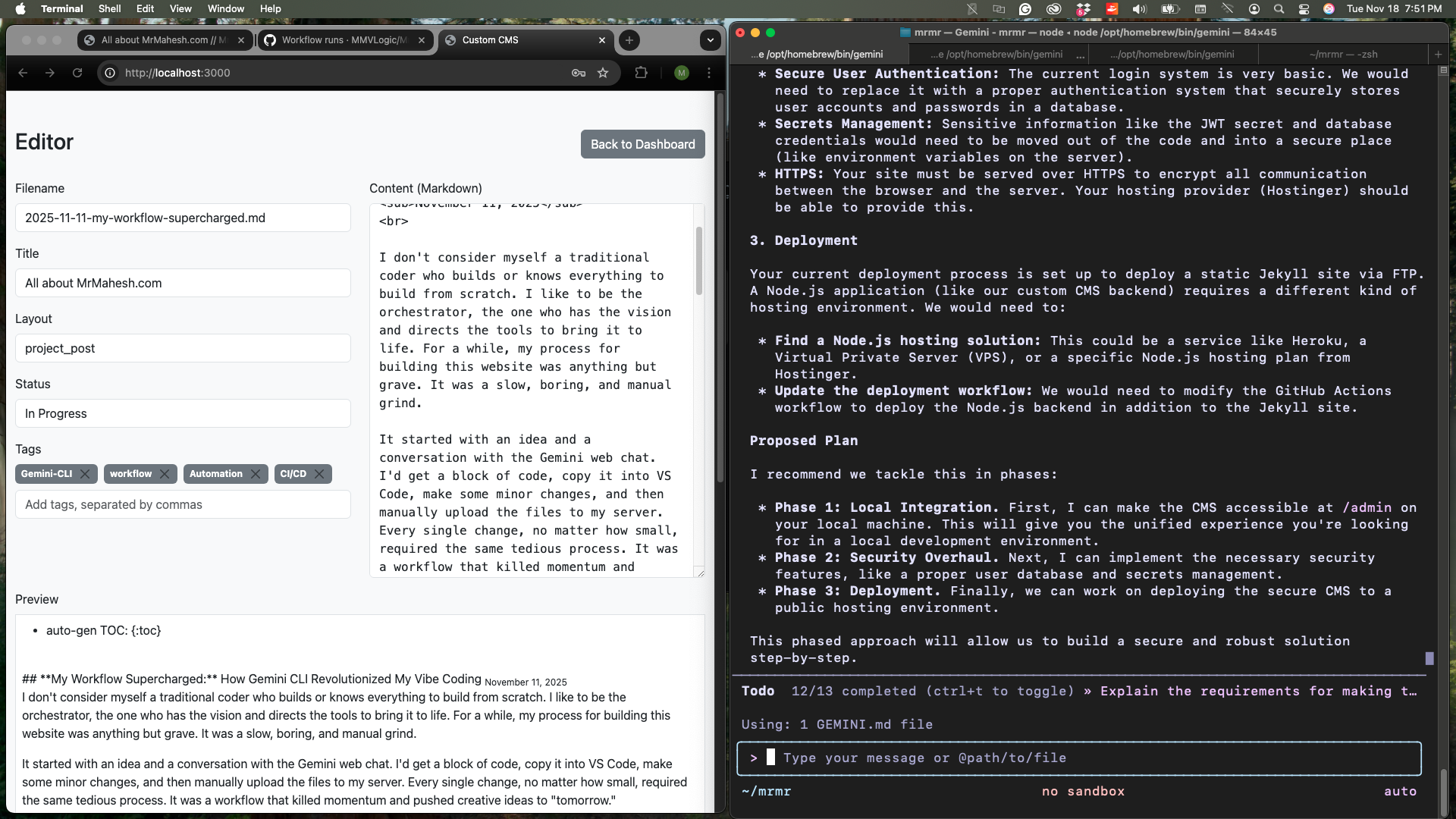
Task: Open the password manager key icon
Action: (578, 73)
